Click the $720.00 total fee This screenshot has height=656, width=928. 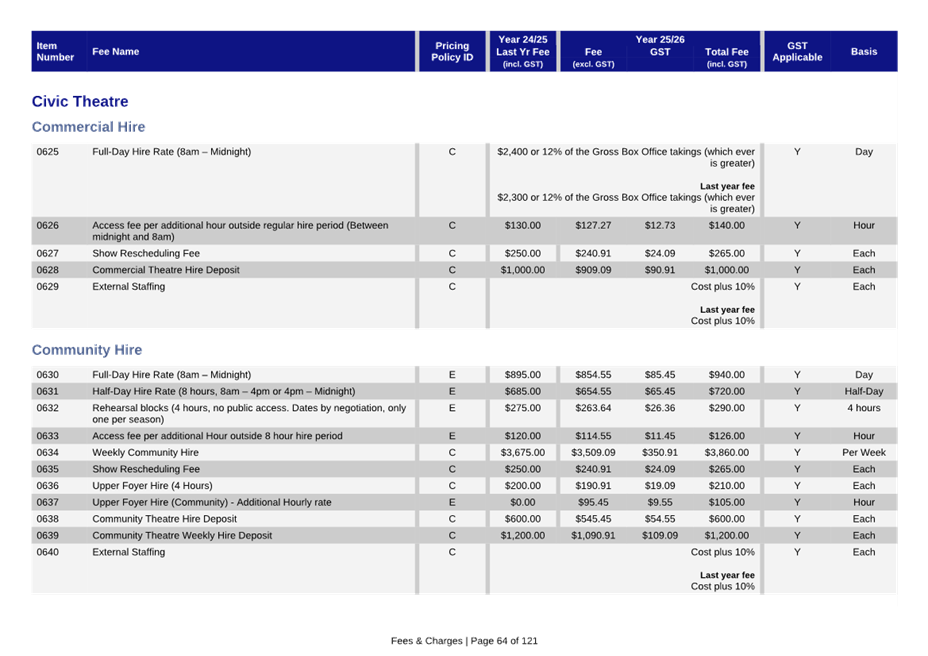pos(727,391)
